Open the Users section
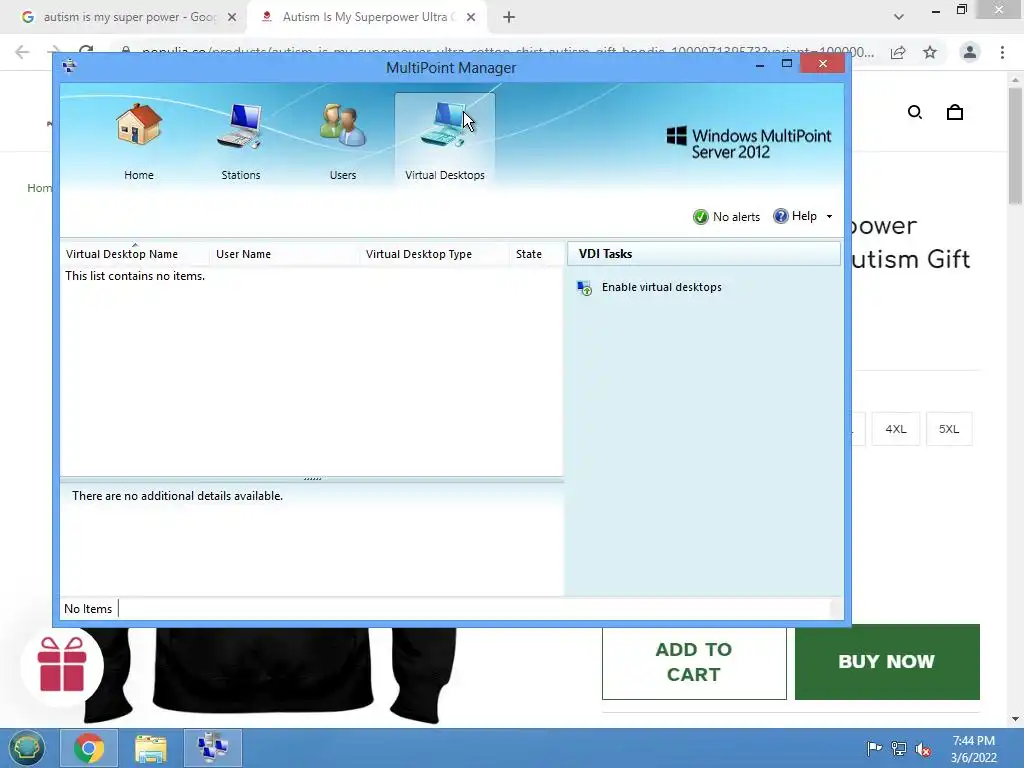This screenshot has height=768, width=1024. coord(343,142)
